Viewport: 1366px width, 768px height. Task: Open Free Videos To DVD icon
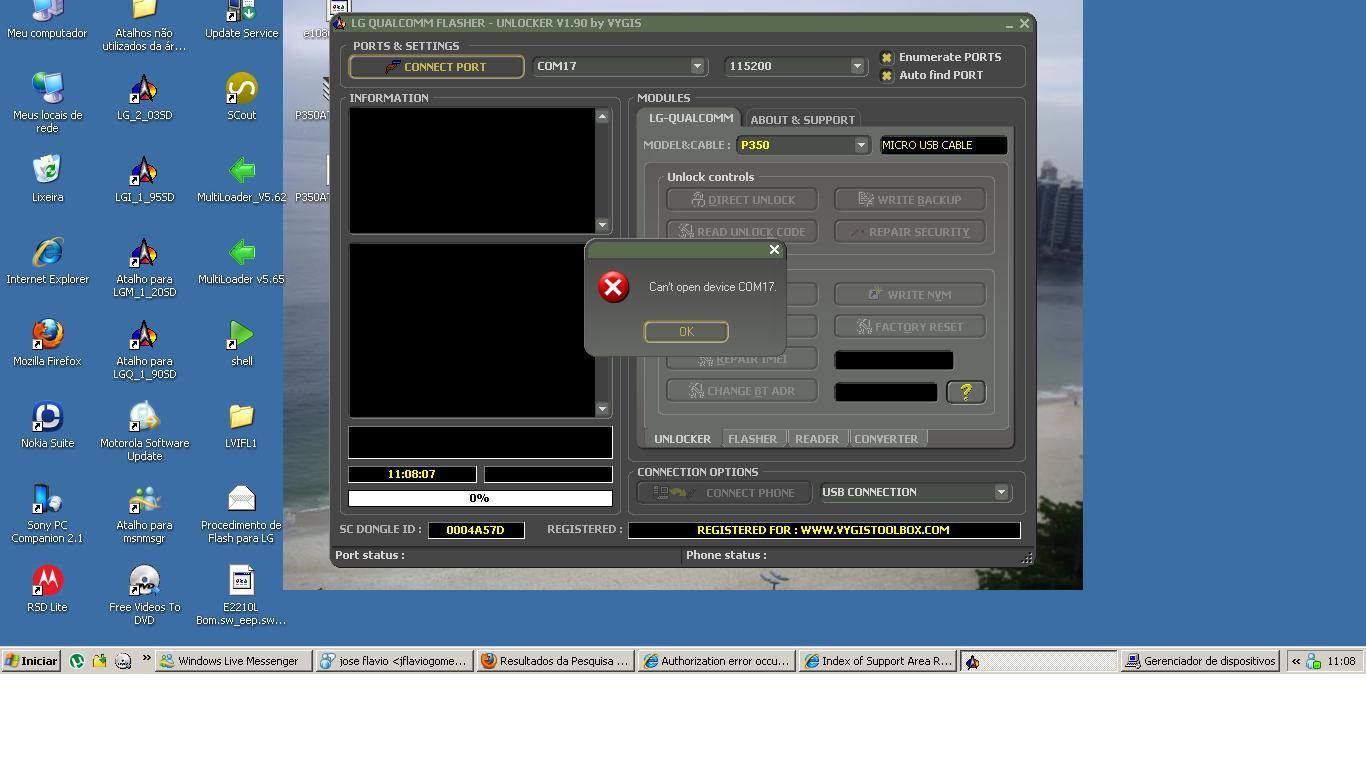144,594
